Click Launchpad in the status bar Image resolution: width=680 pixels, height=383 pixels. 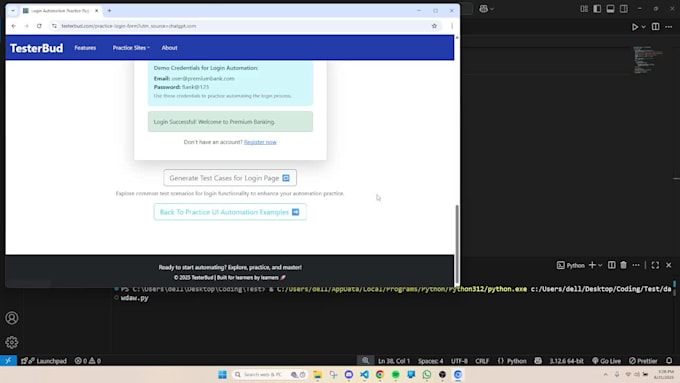[44, 361]
